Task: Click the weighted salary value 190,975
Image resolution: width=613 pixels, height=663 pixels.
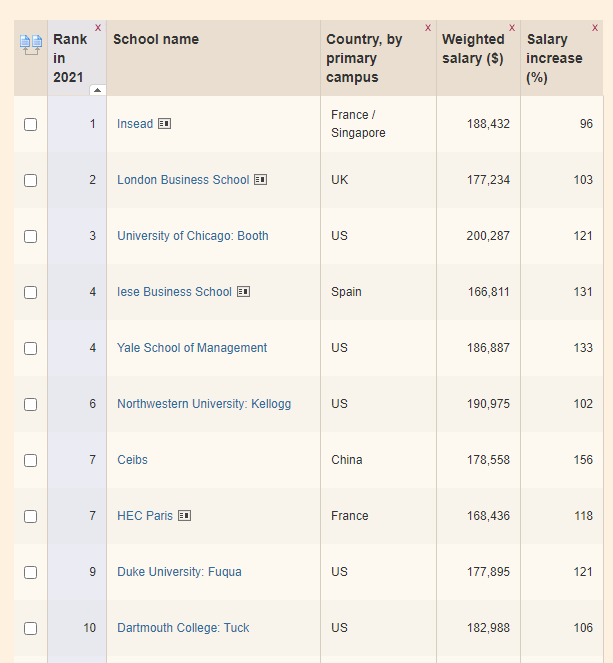Action: click(x=488, y=404)
